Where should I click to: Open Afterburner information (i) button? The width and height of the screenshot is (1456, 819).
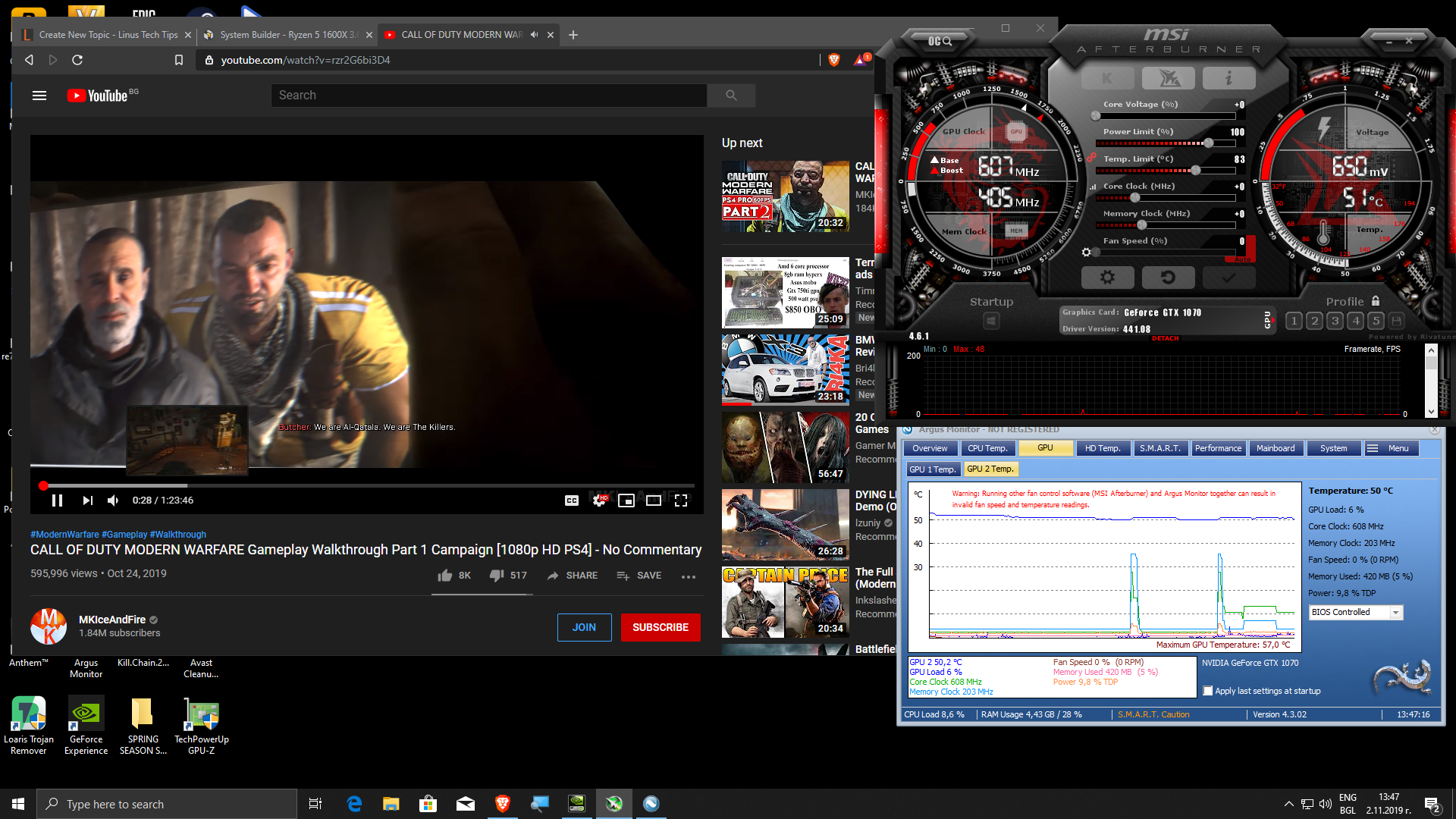(1228, 78)
